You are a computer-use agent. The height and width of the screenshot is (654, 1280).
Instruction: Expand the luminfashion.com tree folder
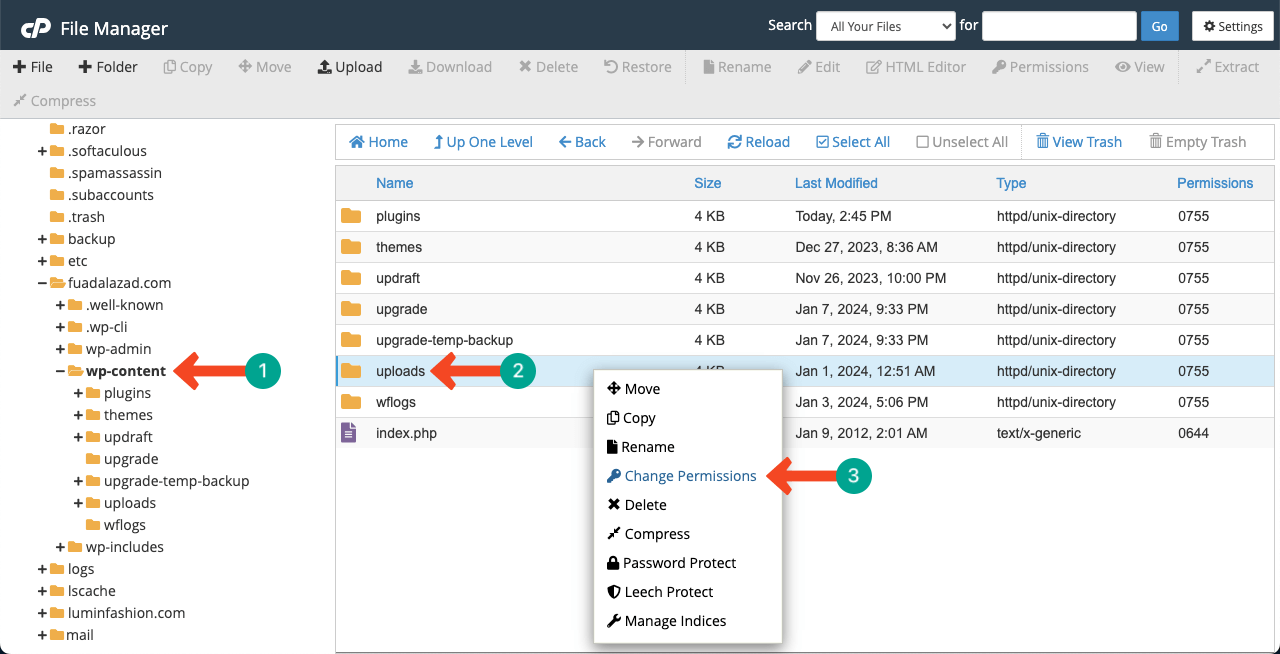click(x=42, y=613)
